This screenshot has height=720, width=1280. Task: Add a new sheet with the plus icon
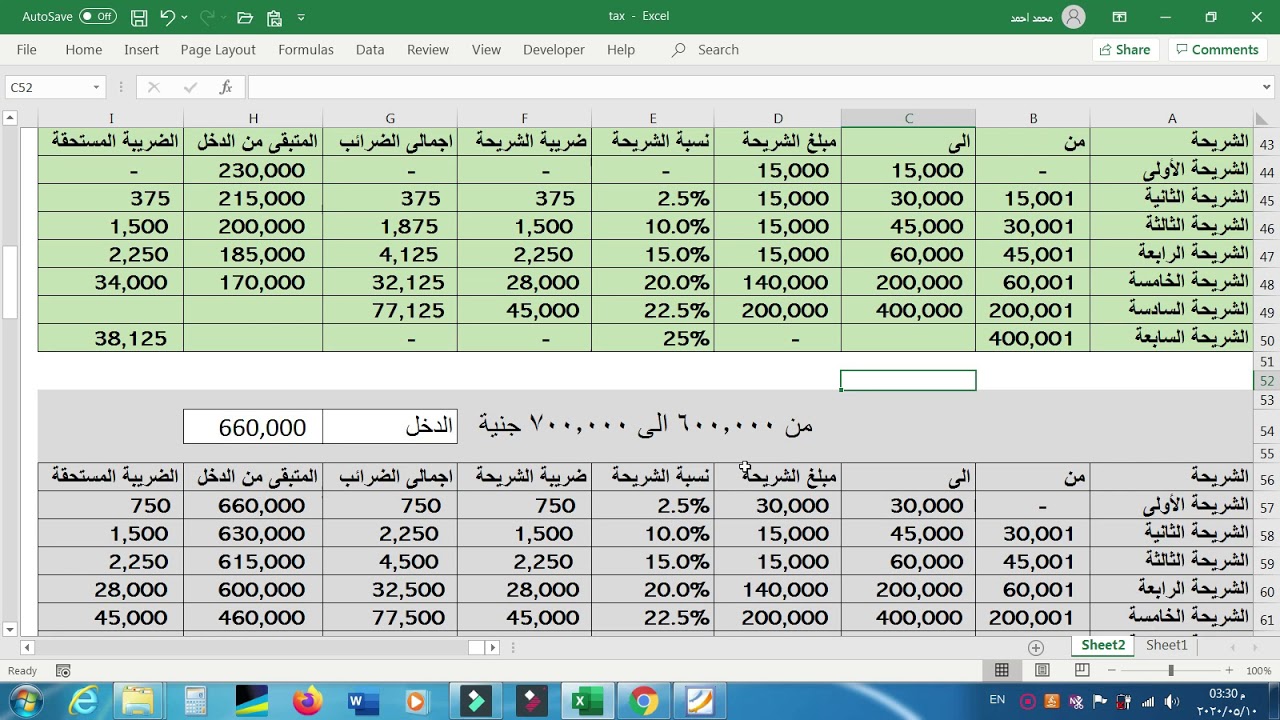coord(1036,647)
